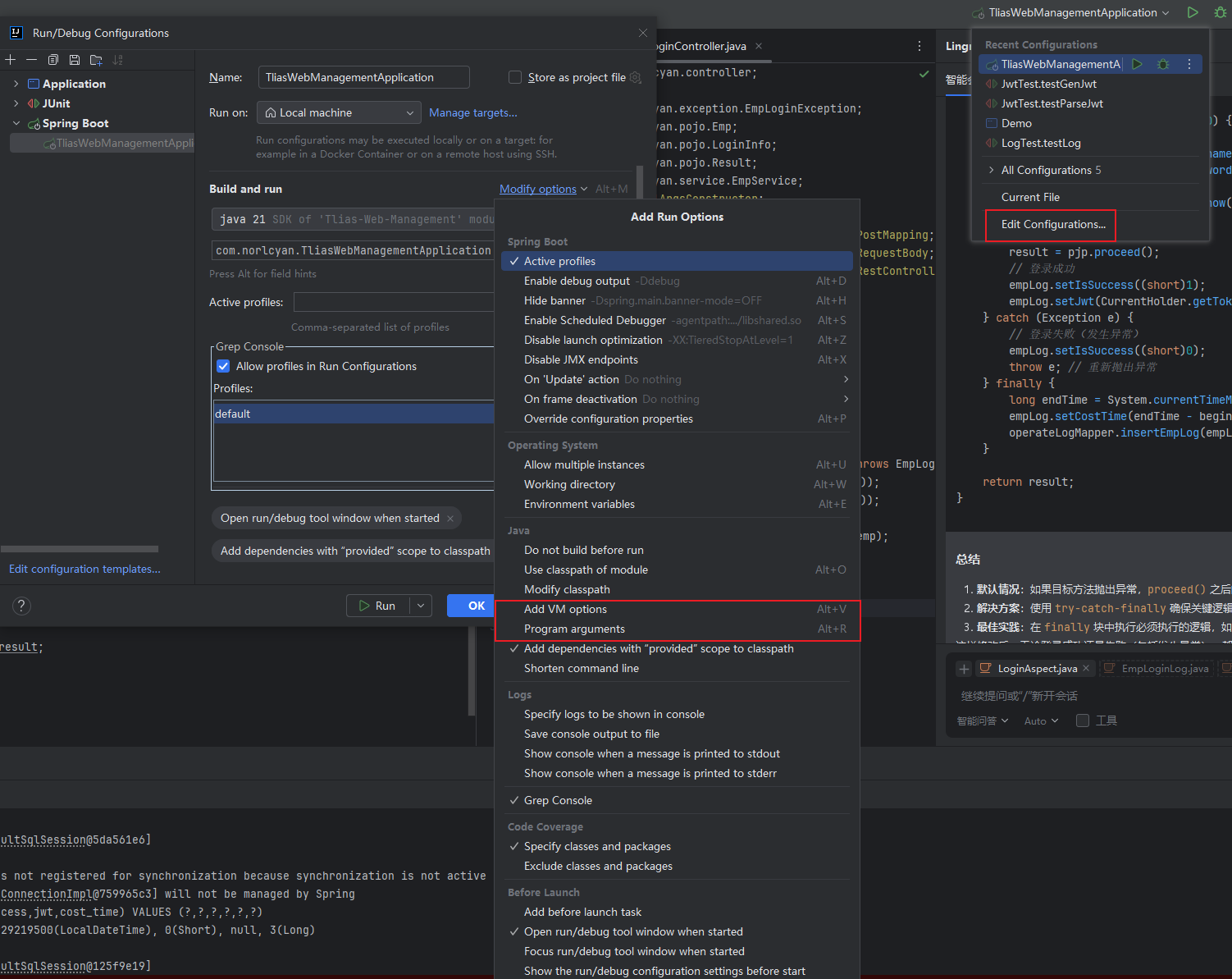The width and height of the screenshot is (1232, 979).
Task: Select the default profile in the Profiles list
Action: pos(354,414)
